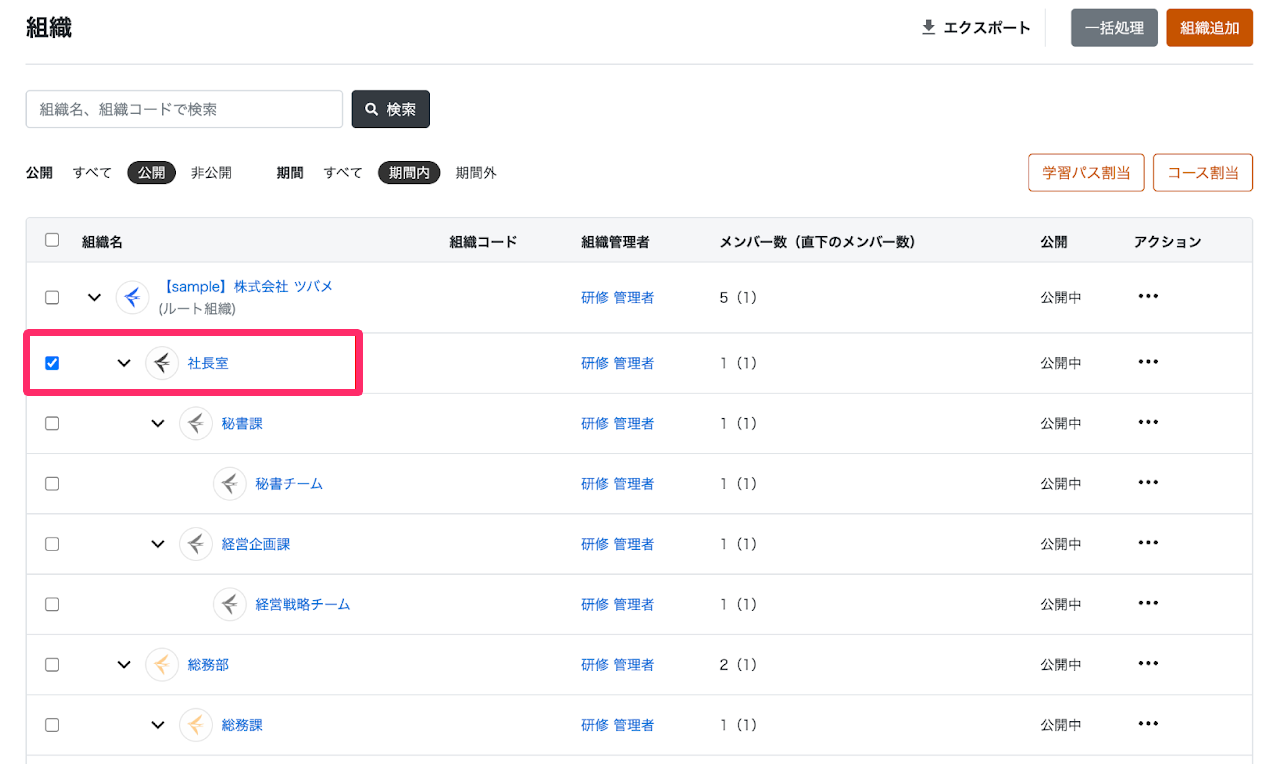Screen dimensions: 1287x764
Task: Check the 【sample】株式会社 ツバメ row checkbox
Action: 52,297
